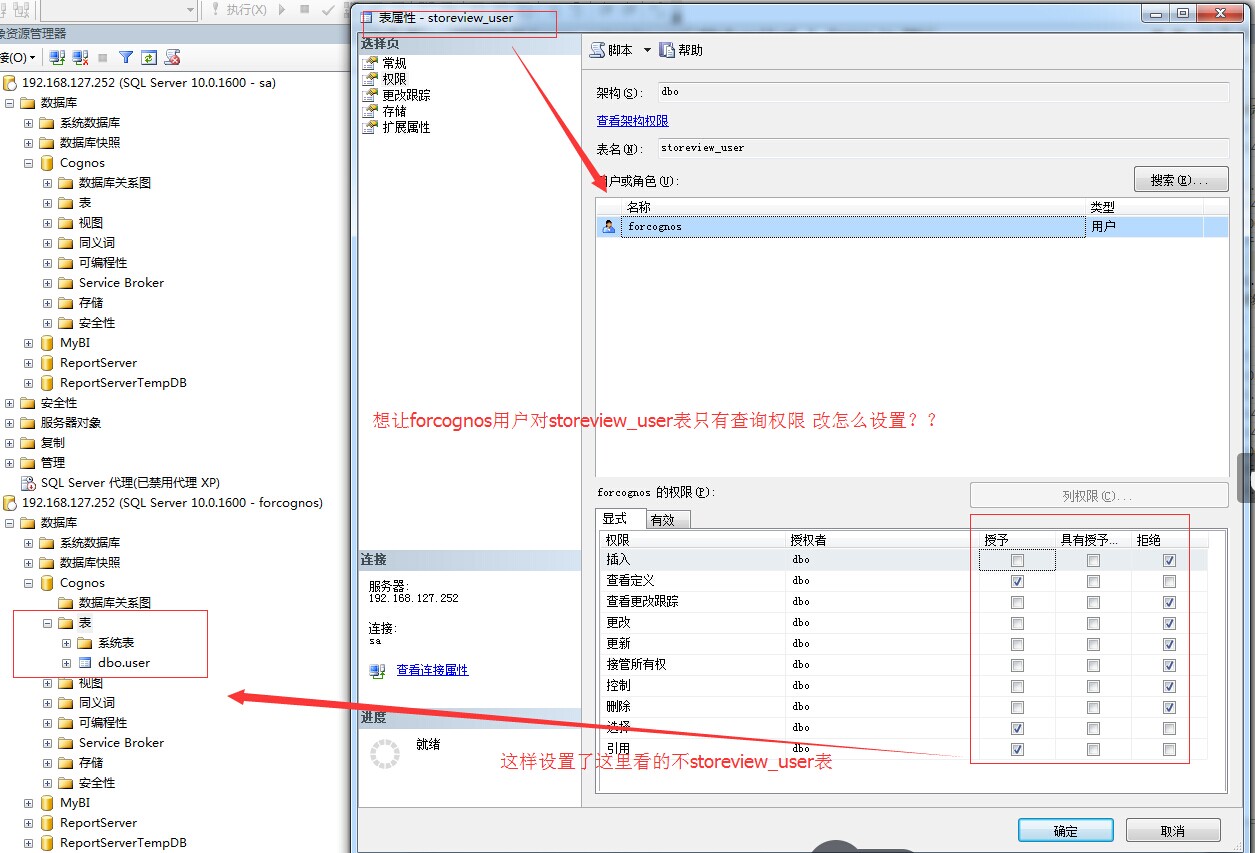This screenshot has height=853, width=1255.
Task: Uncheck the 授予 box for 查看定义 permission
Action: point(1017,582)
